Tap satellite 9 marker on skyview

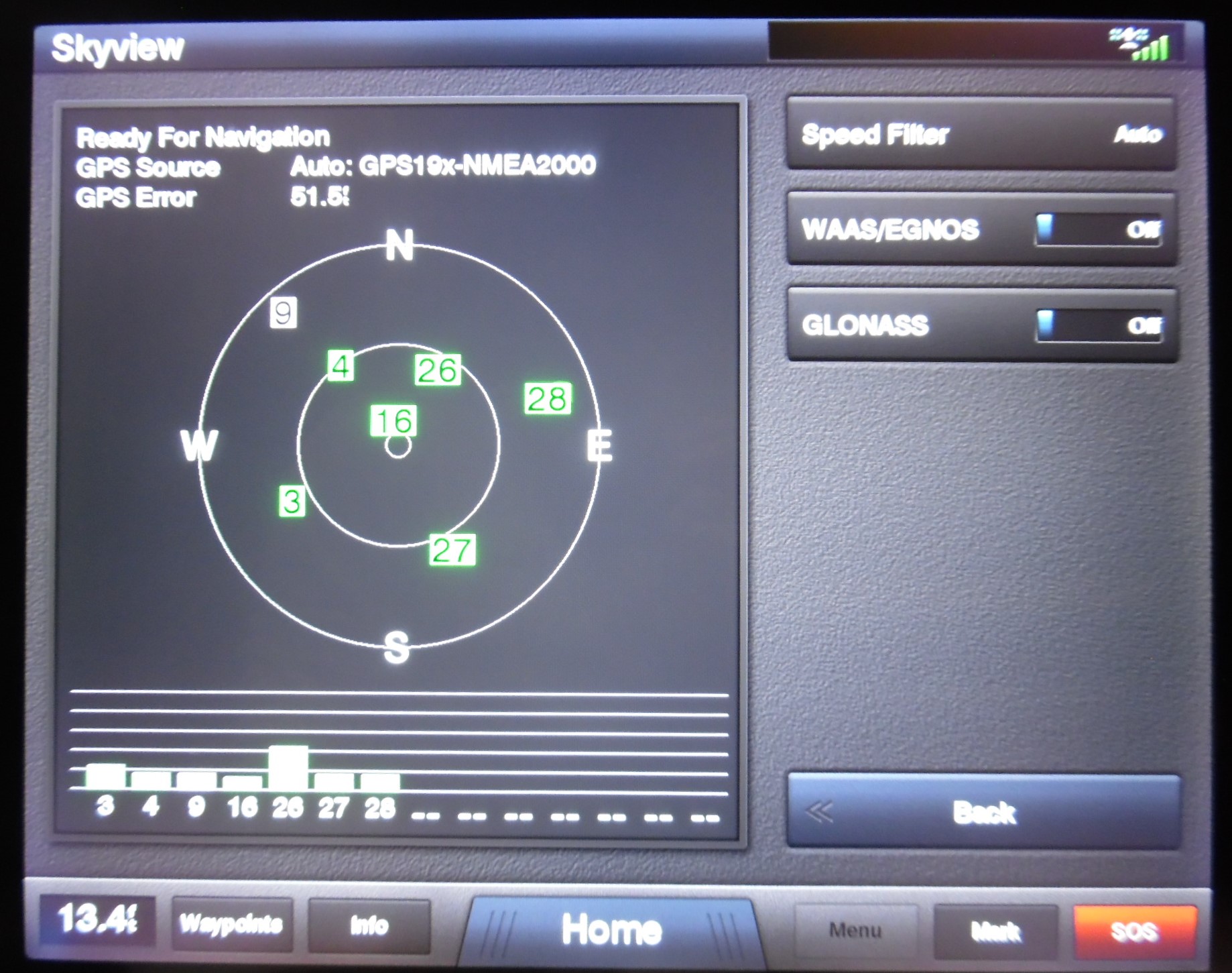point(283,313)
